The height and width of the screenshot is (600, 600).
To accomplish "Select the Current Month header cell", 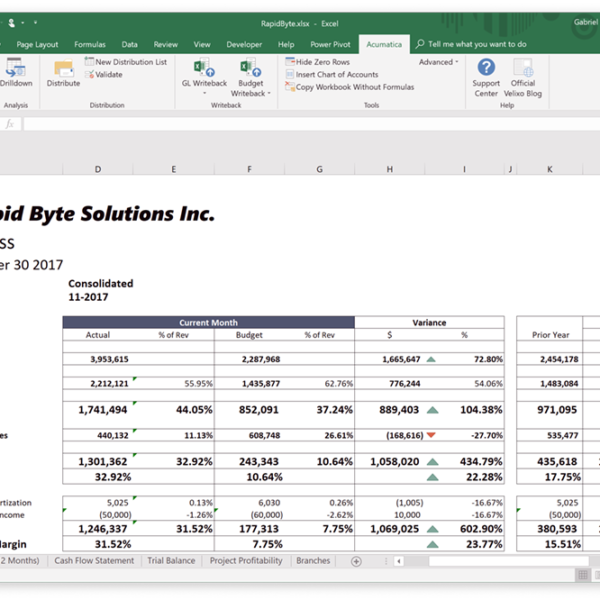I will 209,322.
